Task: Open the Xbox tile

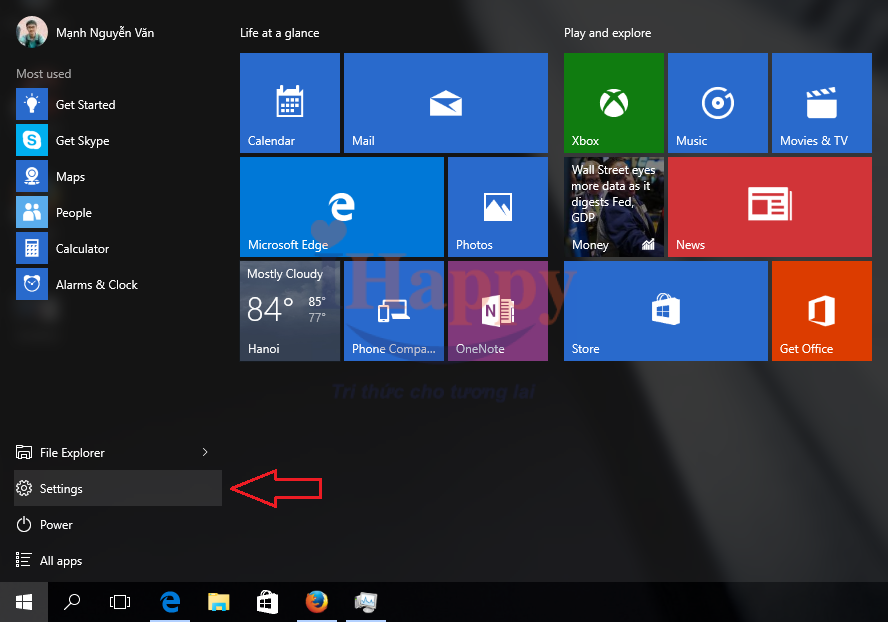Action: tap(613, 103)
